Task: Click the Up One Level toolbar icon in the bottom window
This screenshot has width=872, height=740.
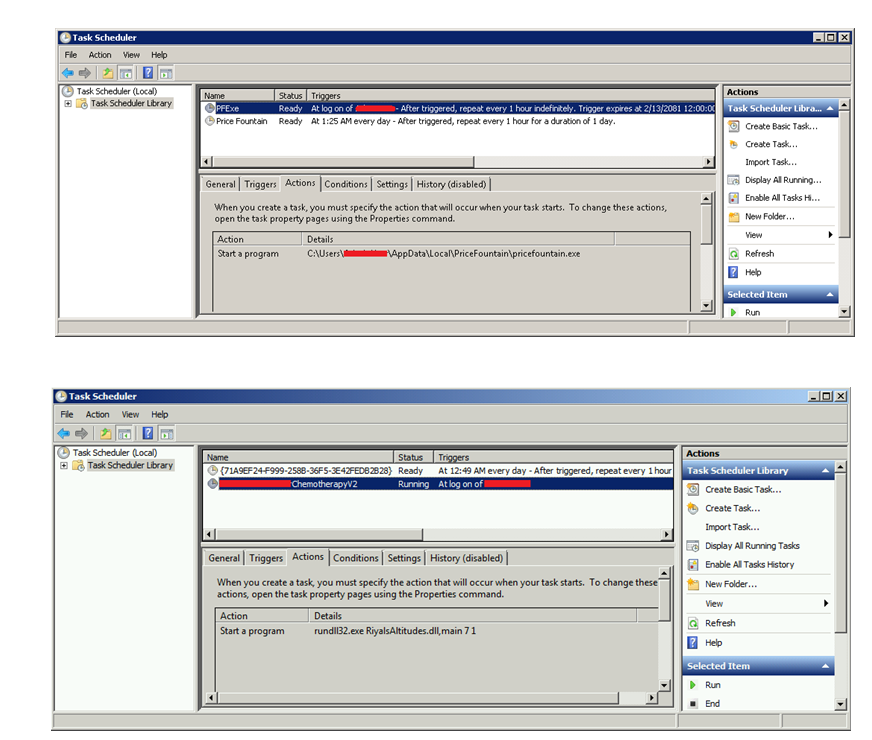Action: point(105,433)
